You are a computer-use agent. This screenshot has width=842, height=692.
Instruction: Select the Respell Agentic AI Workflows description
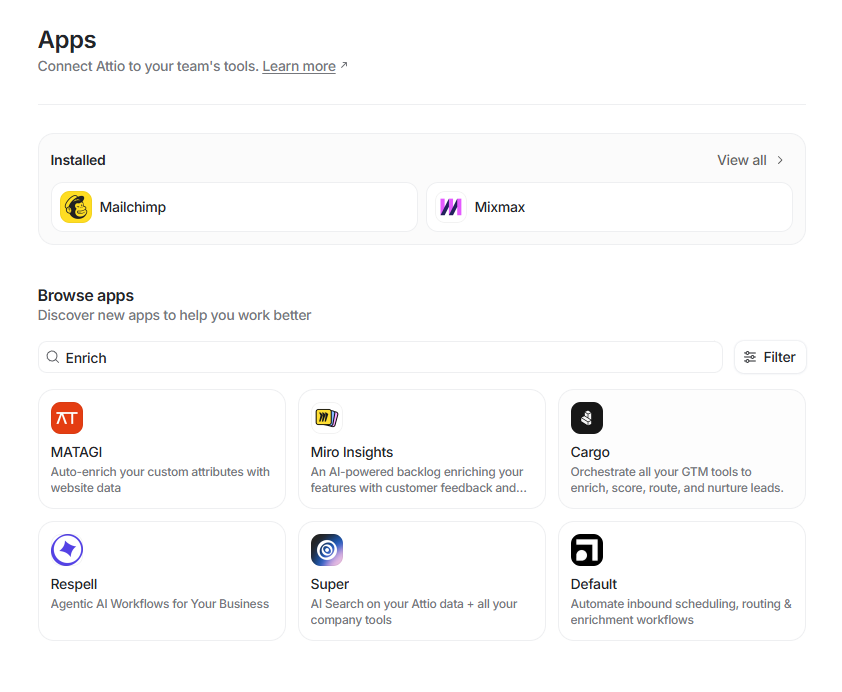coord(160,604)
